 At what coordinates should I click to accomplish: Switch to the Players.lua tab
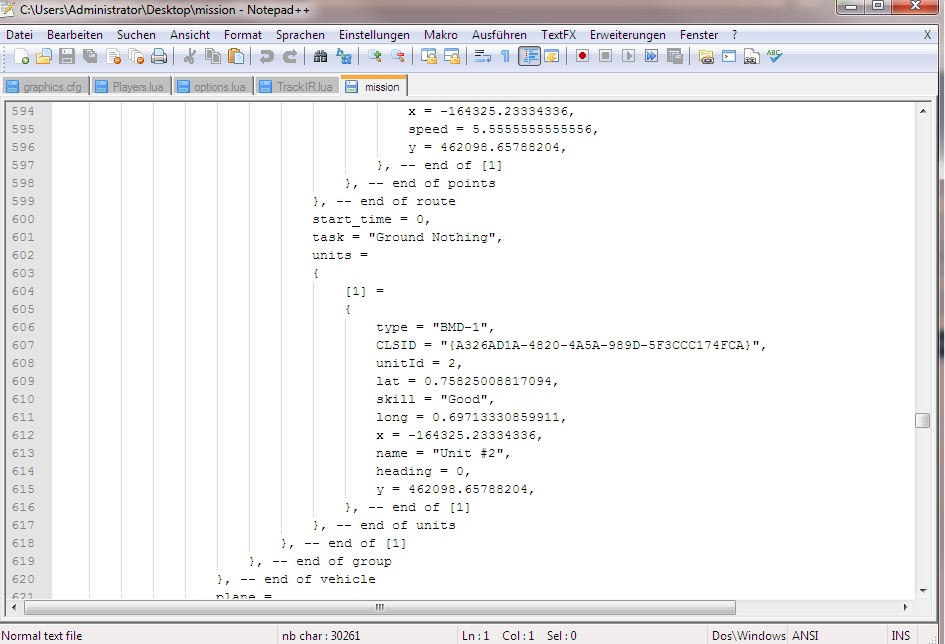131,87
